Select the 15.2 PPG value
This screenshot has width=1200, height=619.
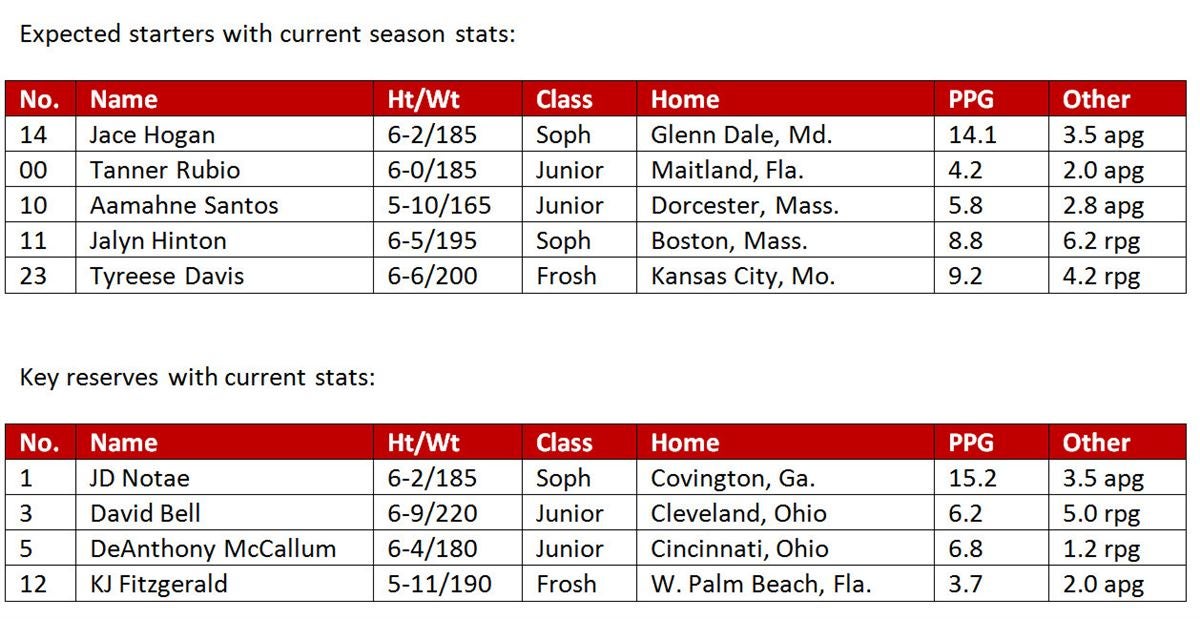pyautogui.click(x=972, y=478)
